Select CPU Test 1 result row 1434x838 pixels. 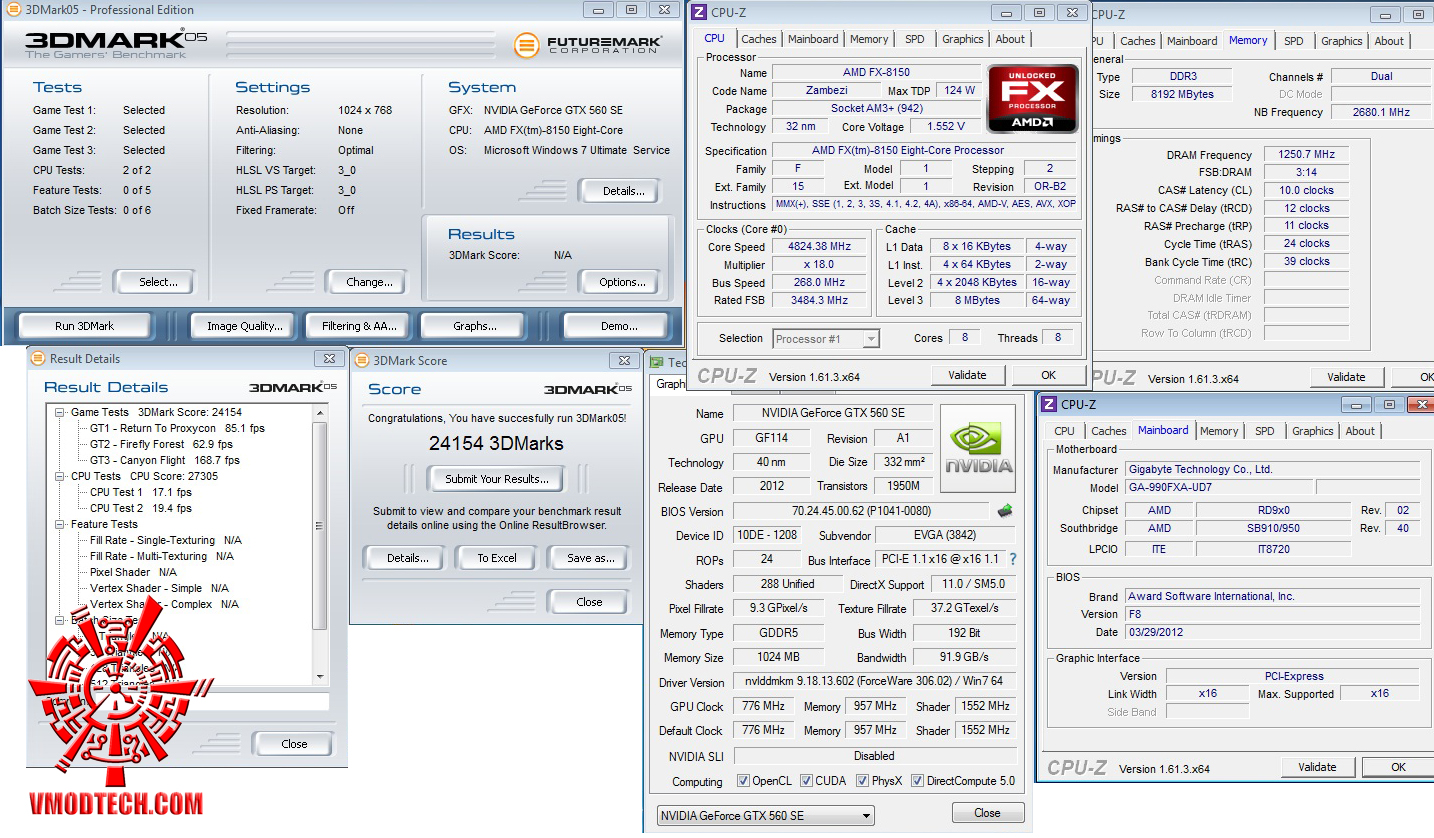tap(141, 492)
